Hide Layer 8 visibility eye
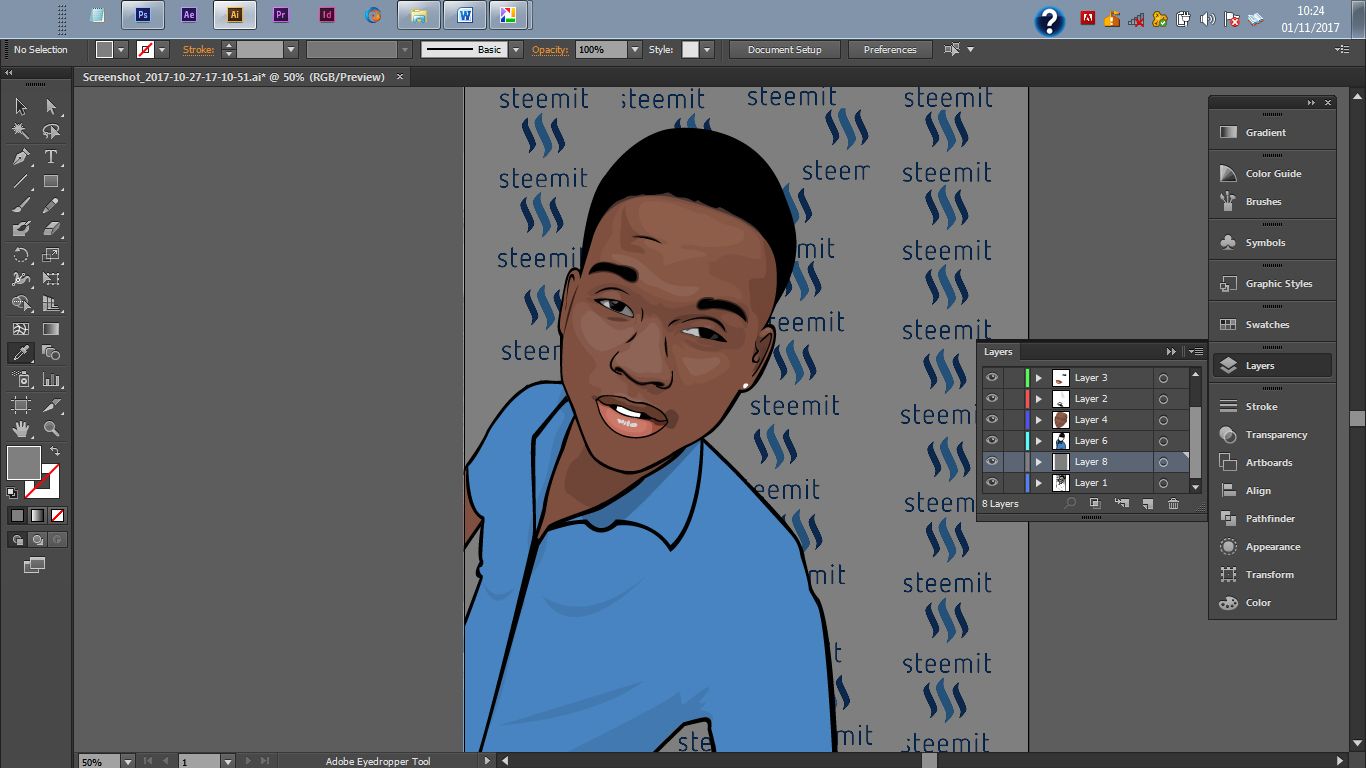Viewport: 1366px width, 768px height. [992, 462]
